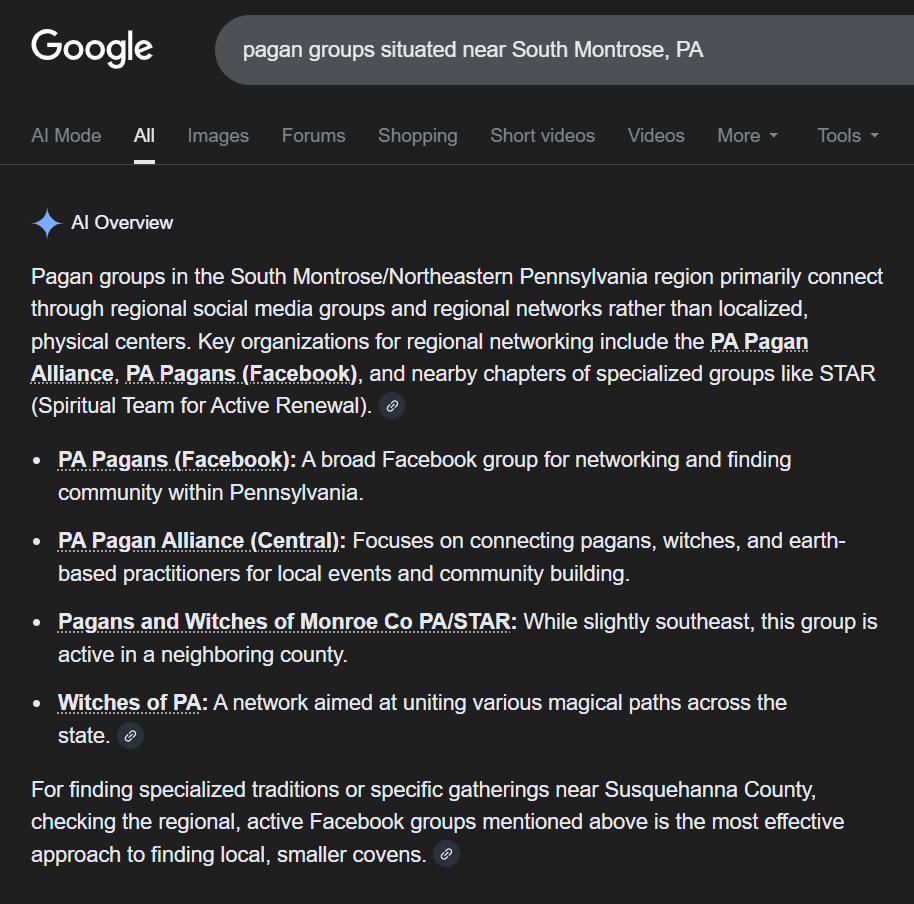Image resolution: width=914 pixels, height=904 pixels.
Task: Open the Shopping tab
Action: click(417, 136)
